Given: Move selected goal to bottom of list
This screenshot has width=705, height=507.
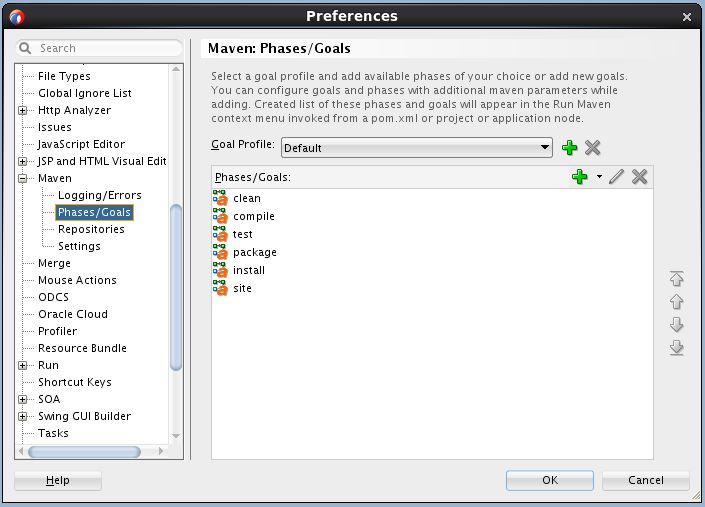Looking at the screenshot, I should point(677,348).
